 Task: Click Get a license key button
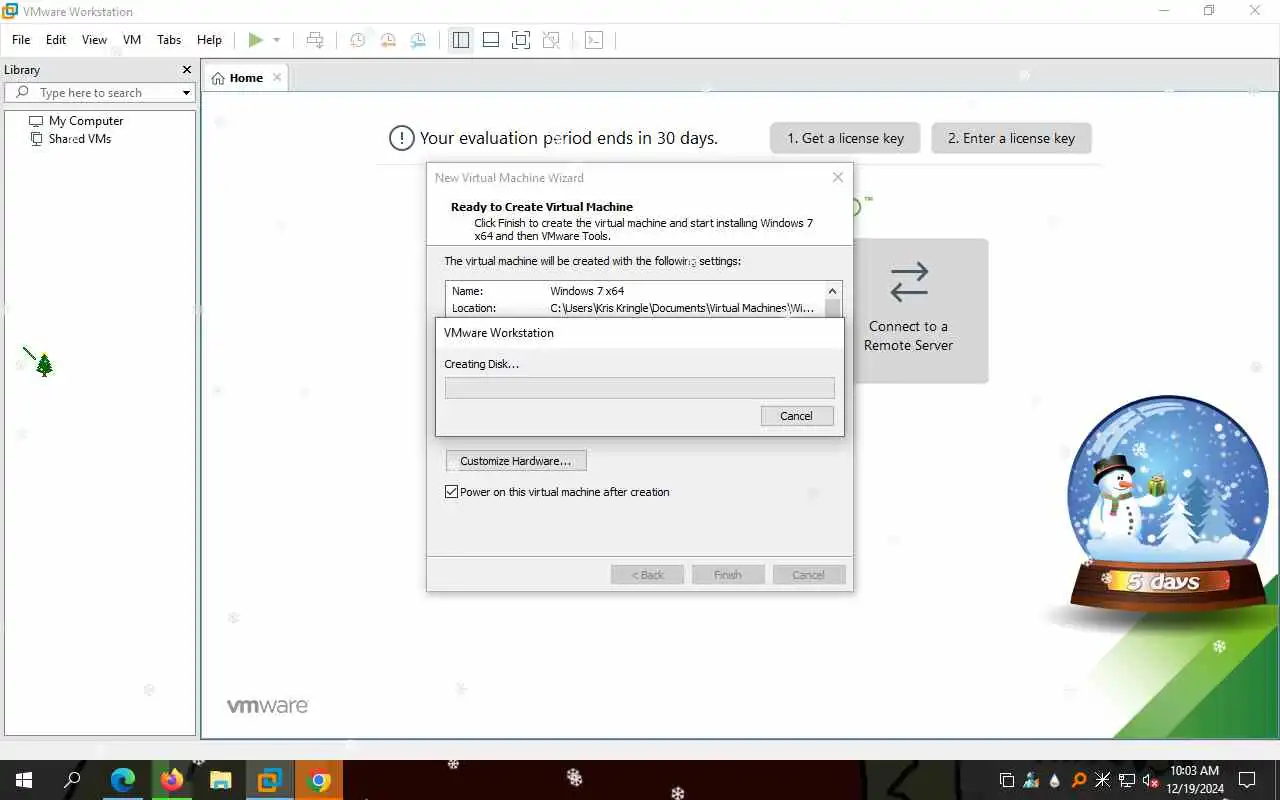pyautogui.click(x=845, y=138)
